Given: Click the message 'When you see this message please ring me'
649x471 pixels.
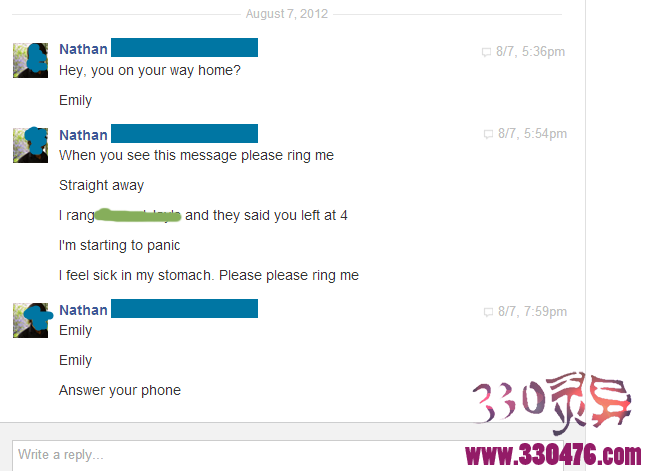Looking at the screenshot, I should click(x=196, y=155).
